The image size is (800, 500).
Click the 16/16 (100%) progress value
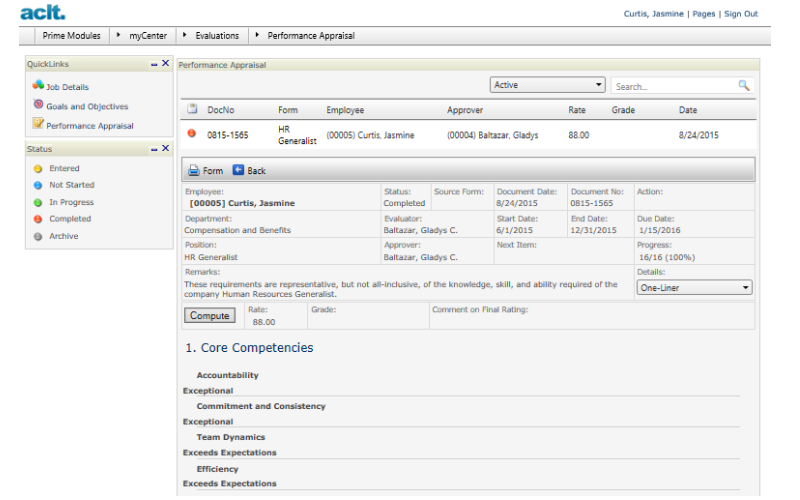click(667, 258)
